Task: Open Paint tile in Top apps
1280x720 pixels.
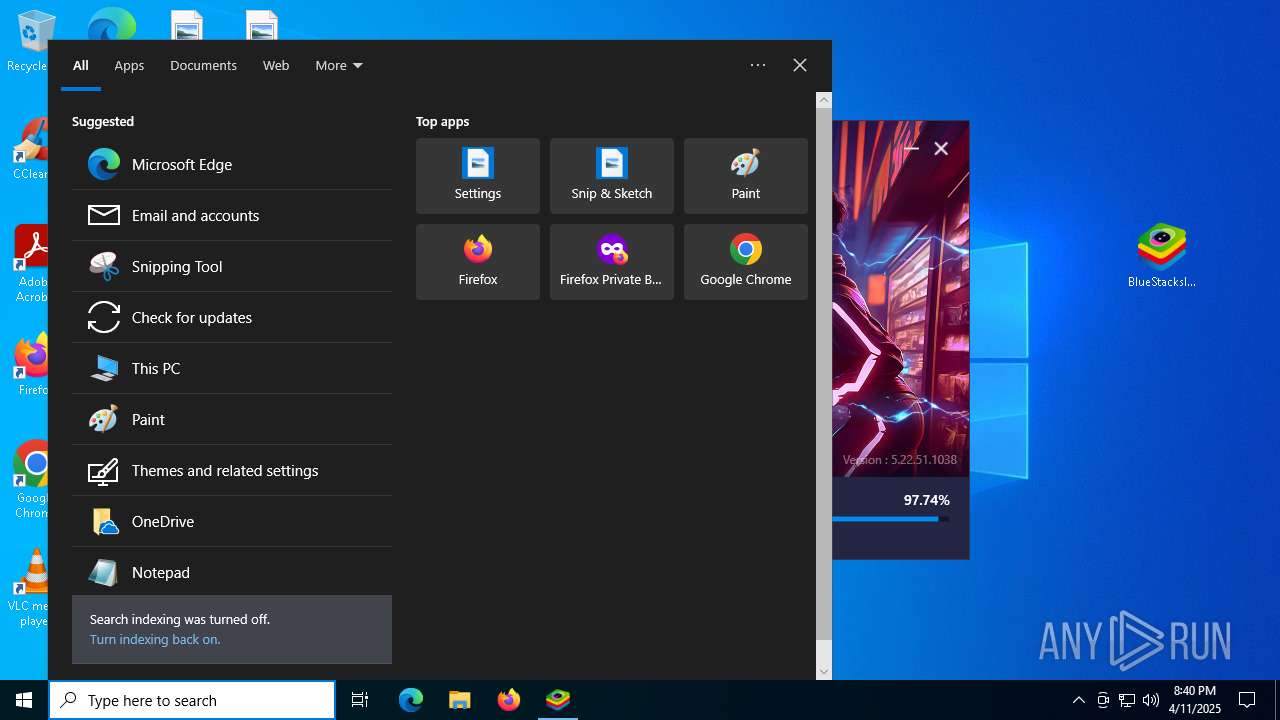Action: [746, 176]
